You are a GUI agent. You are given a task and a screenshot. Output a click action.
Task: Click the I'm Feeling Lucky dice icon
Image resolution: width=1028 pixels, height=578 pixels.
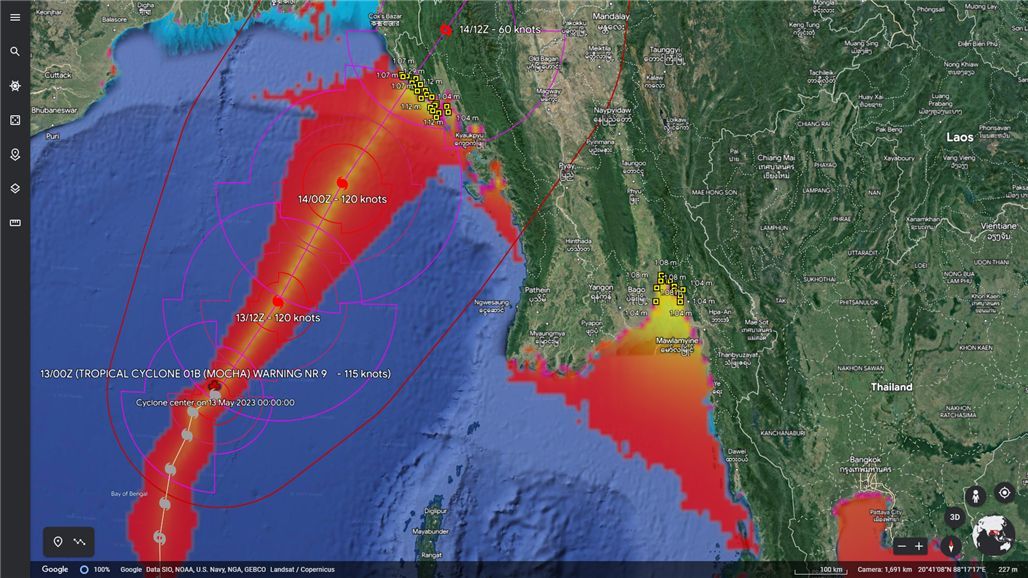pos(15,120)
